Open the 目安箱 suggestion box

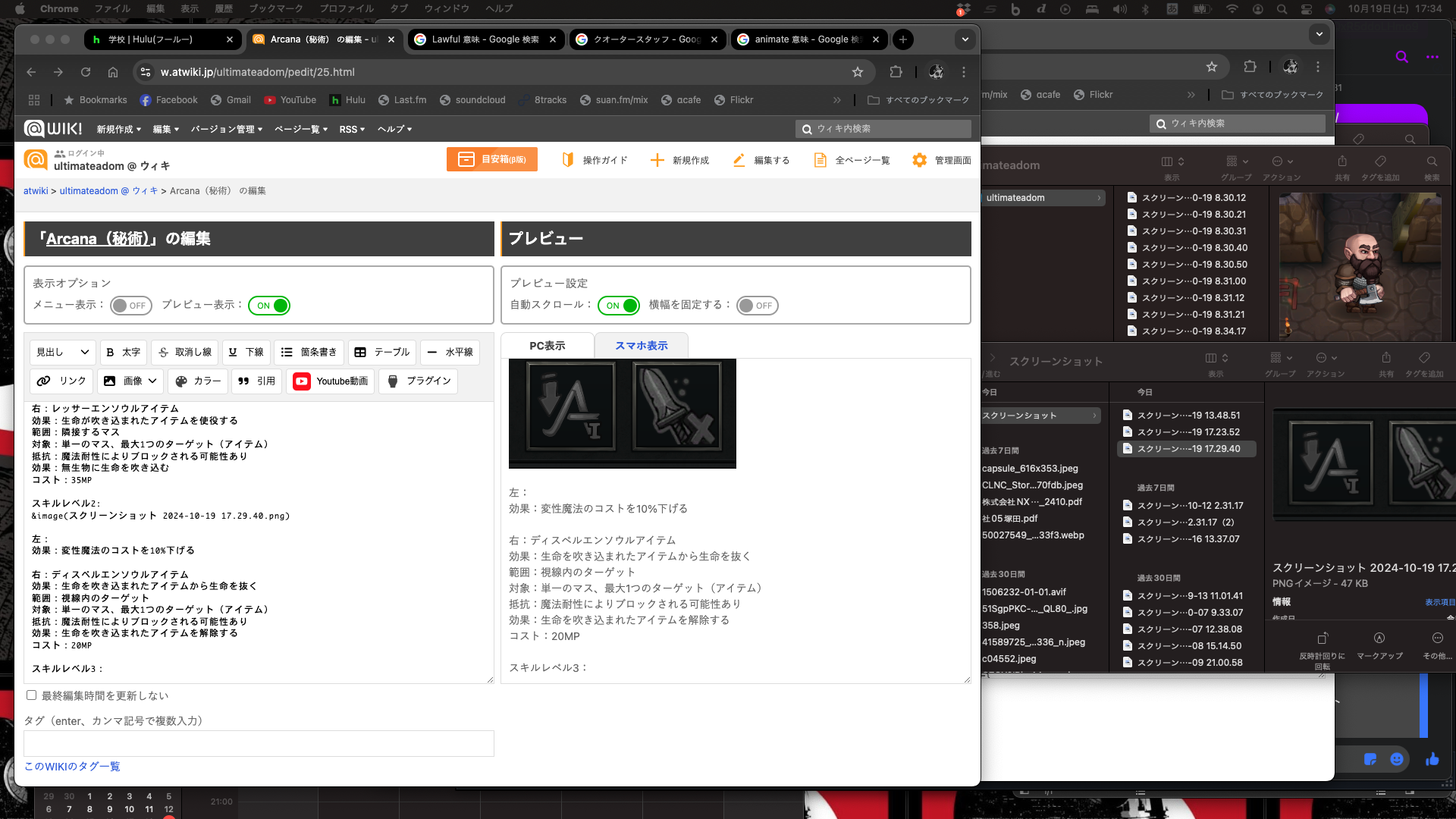coord(492,159)
